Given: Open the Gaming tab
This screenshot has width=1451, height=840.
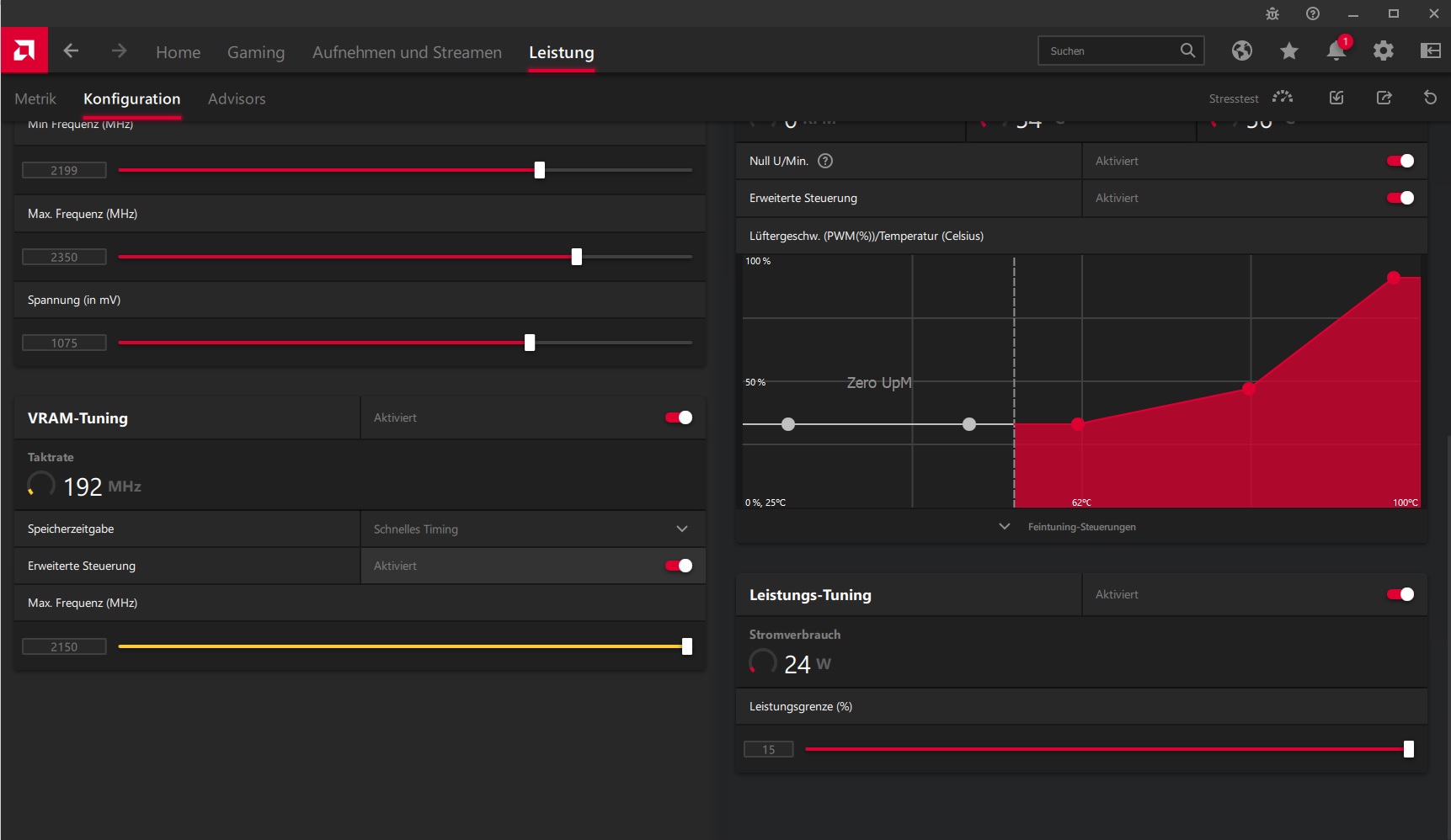Looking at the screenshot, I should coord(256,52).
